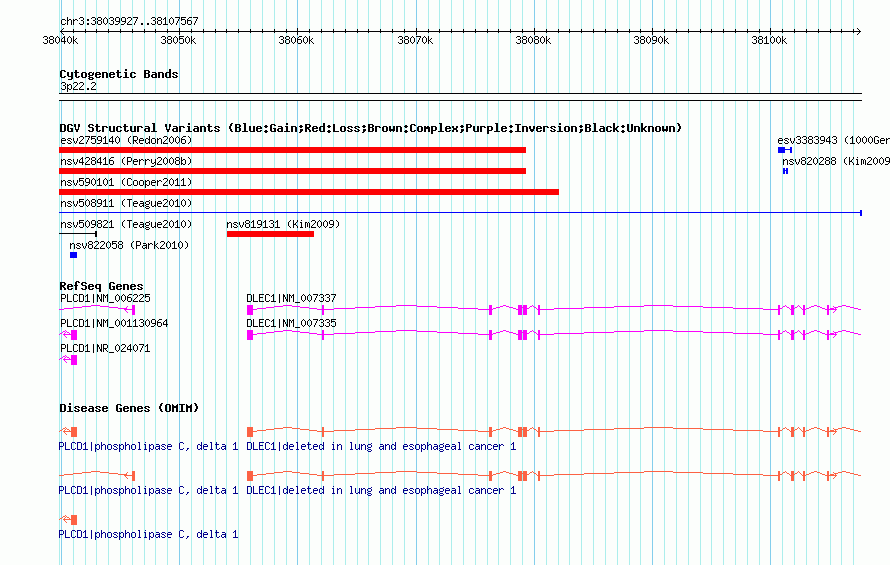
Task: Click the 3p22.2 band label
Action: point(78,87)
